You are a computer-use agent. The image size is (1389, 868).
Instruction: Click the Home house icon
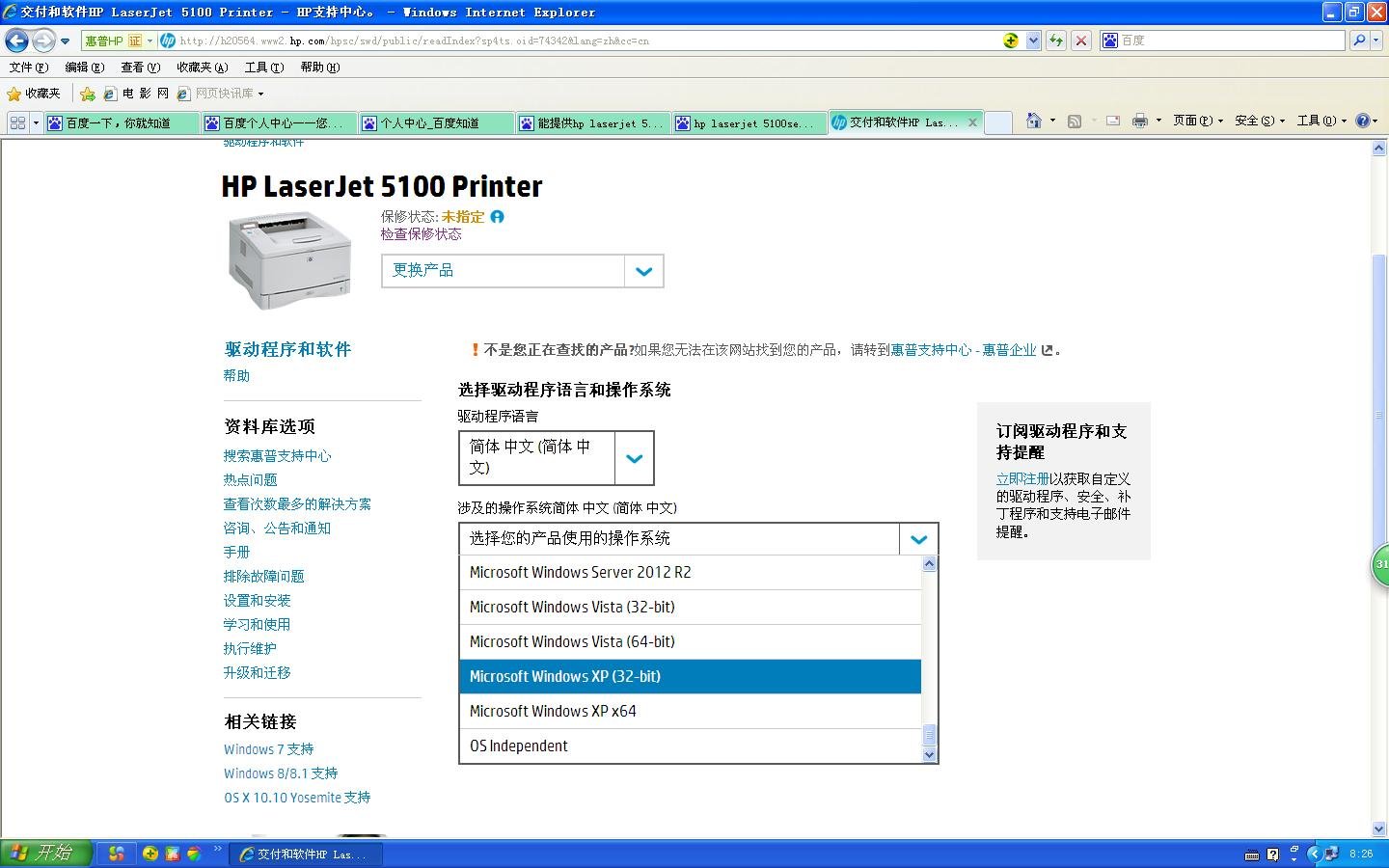pos(1034,121)
